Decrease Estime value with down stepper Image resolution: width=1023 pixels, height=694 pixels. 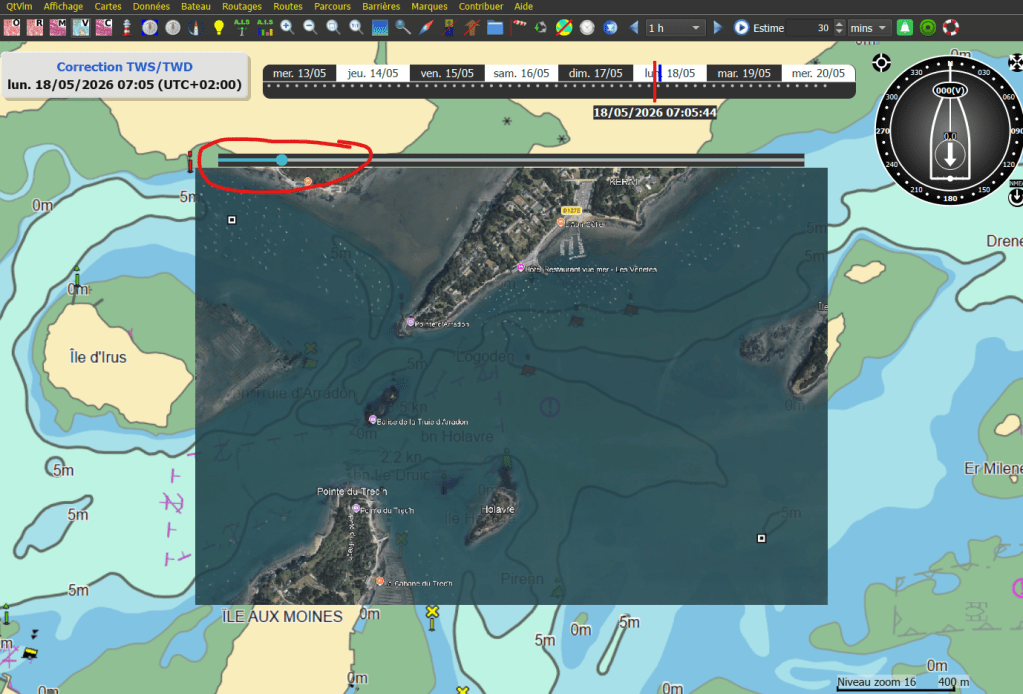point(839,32)
